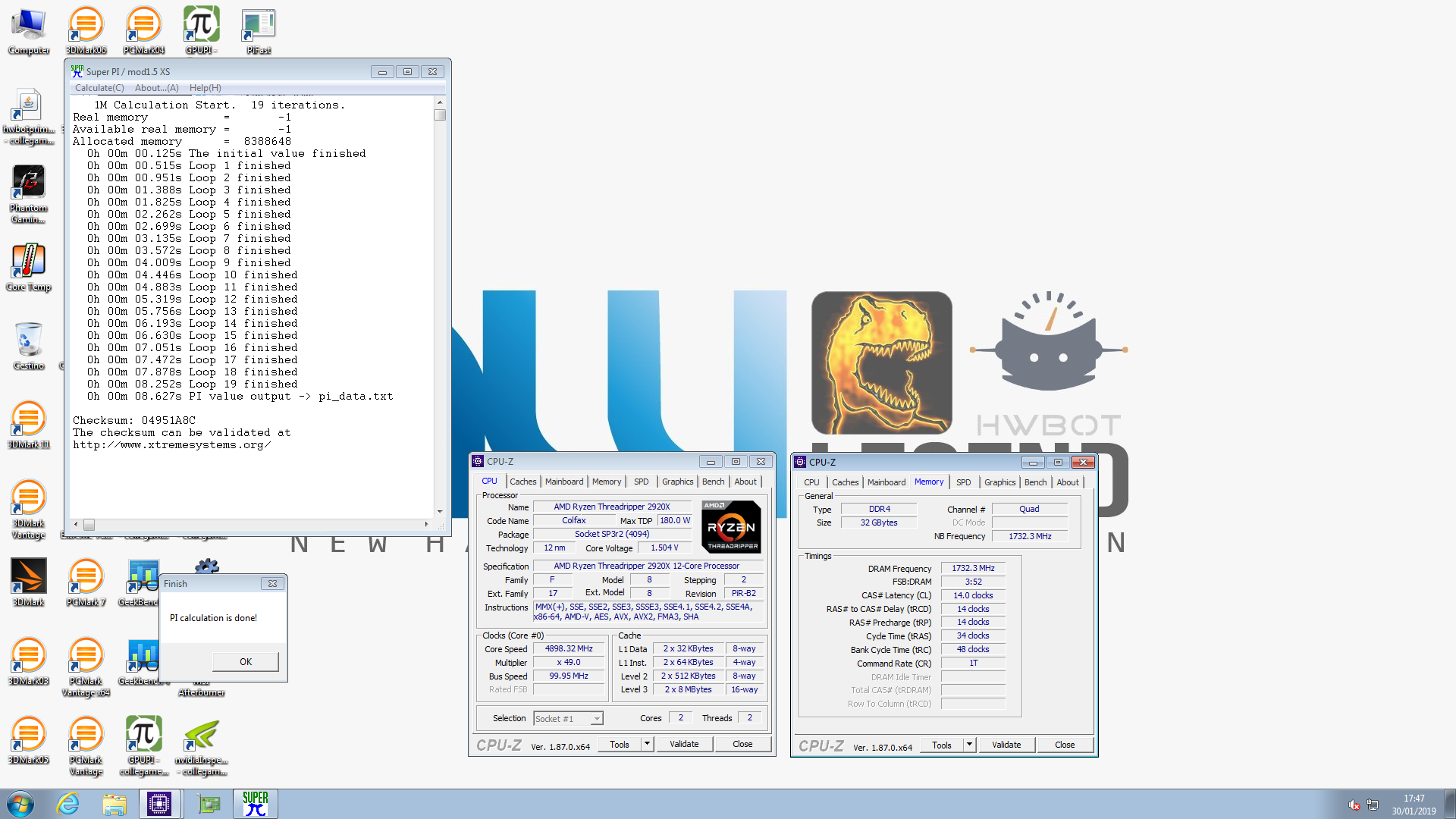Switch to CPU-Z via taskbar icon
This screenshot has width=1456, height=819.
click(159, 804)
